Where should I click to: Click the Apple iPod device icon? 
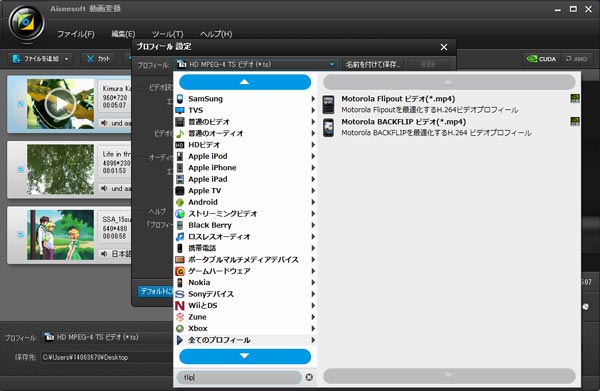pyautogui.click(x=180, y=156)
